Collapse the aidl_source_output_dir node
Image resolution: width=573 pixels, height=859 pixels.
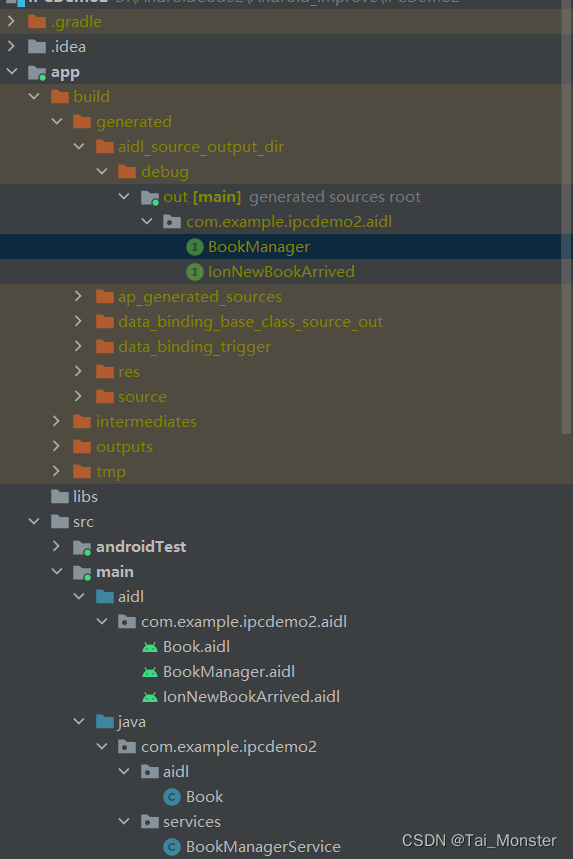(x=79, y=146)
